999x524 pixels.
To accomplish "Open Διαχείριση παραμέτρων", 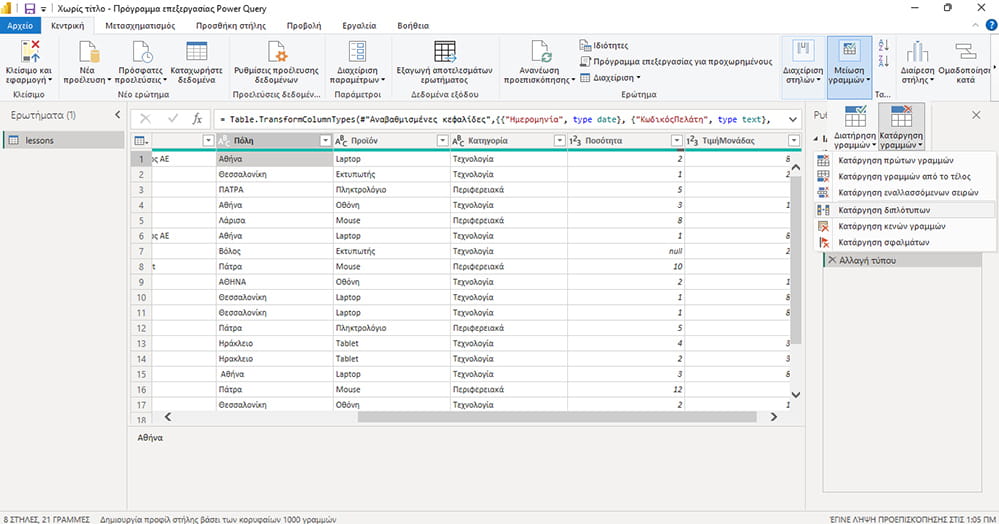I will tap(357, 62).
